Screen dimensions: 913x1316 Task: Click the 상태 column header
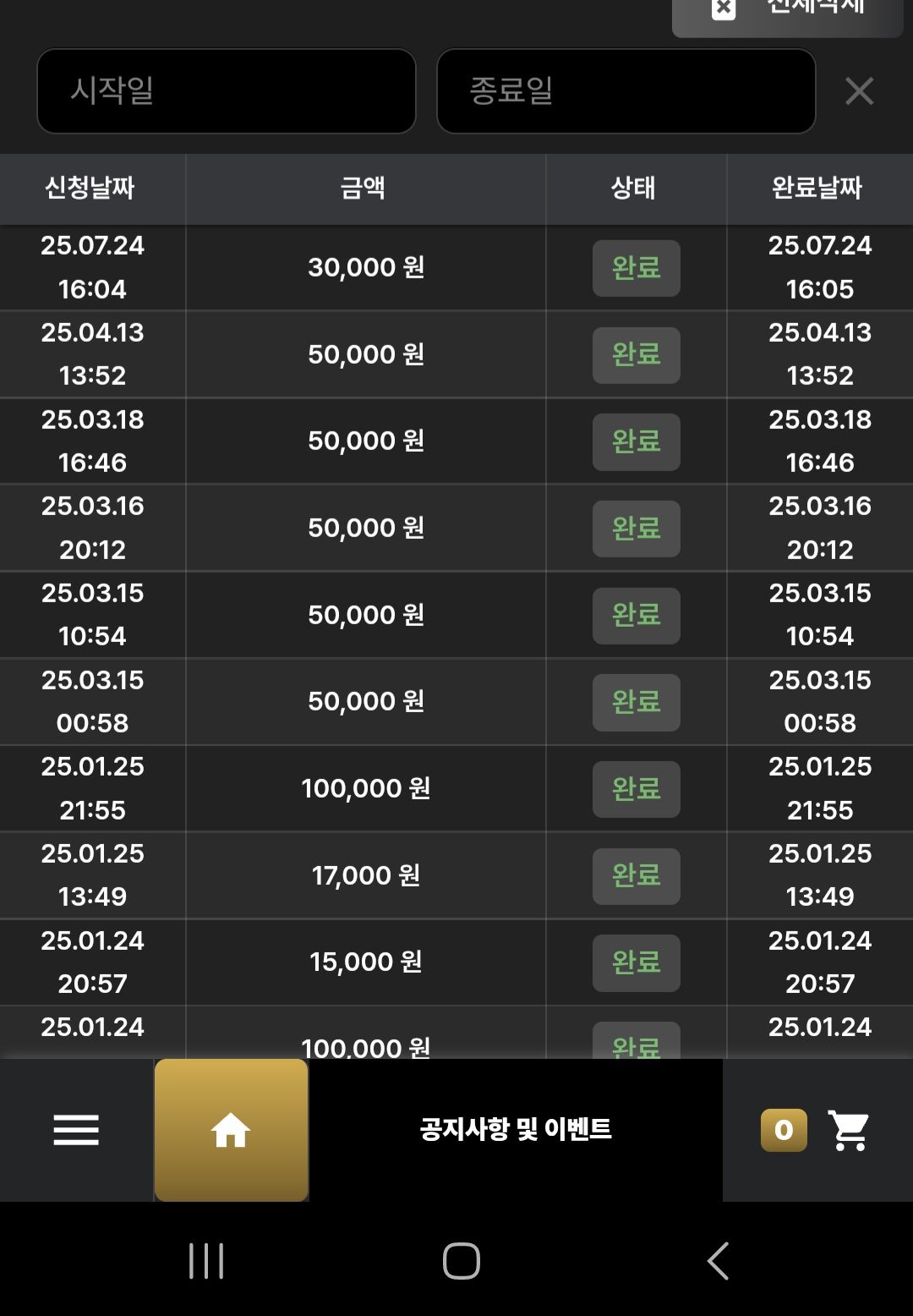coord(634,188)
